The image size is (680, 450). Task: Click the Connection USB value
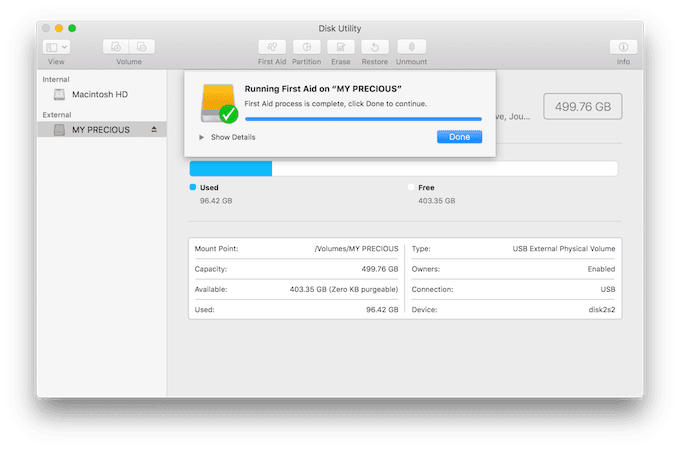tap(608, 289)
